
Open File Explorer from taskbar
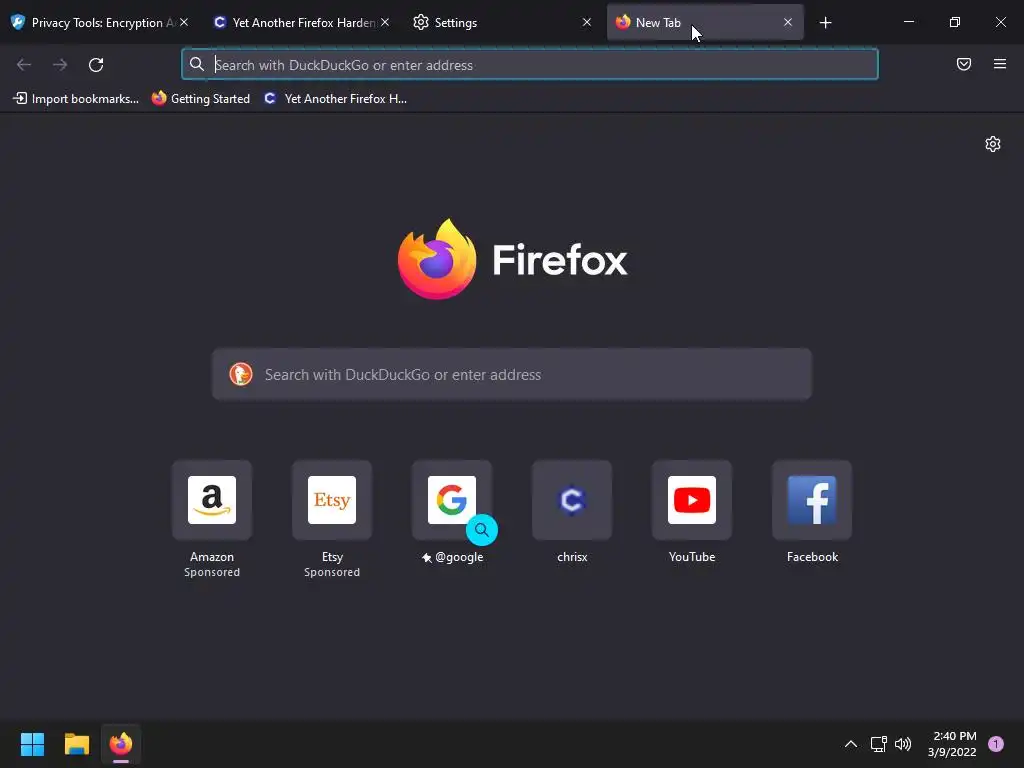click(x=76, y=744)
